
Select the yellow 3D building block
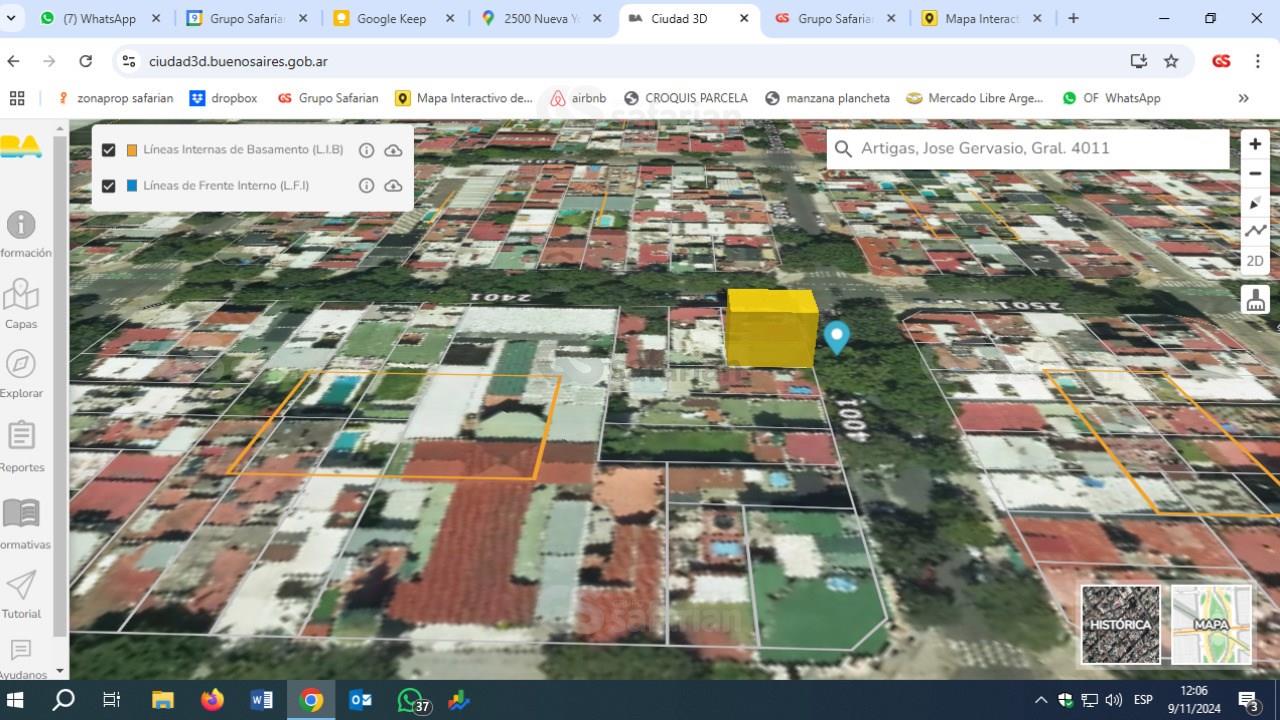(771, 328)
